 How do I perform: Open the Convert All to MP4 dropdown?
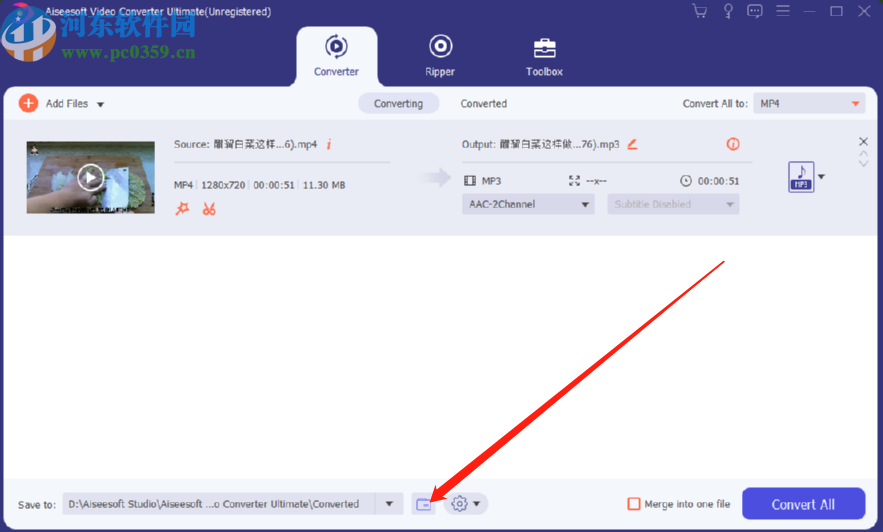click(x=809, y=104)
